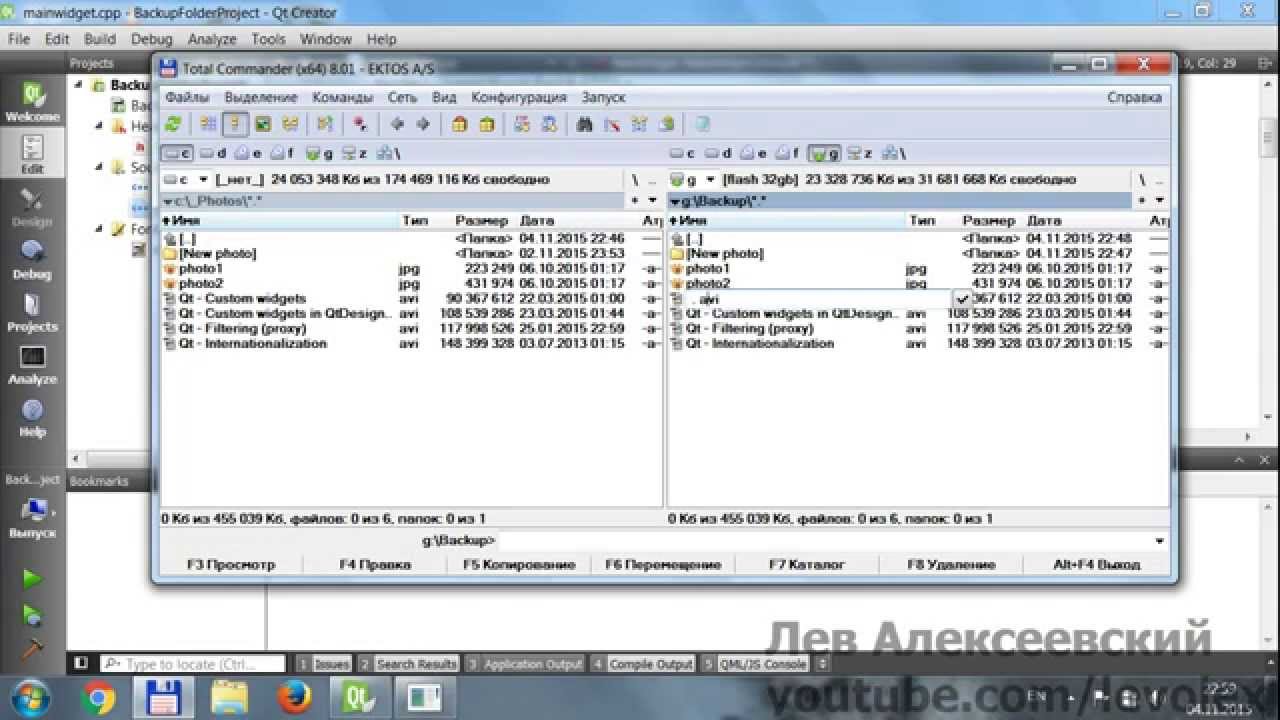The image size is (1280, 720).
Task: Click the green Run button in Qt Creator
Action: 33,579
